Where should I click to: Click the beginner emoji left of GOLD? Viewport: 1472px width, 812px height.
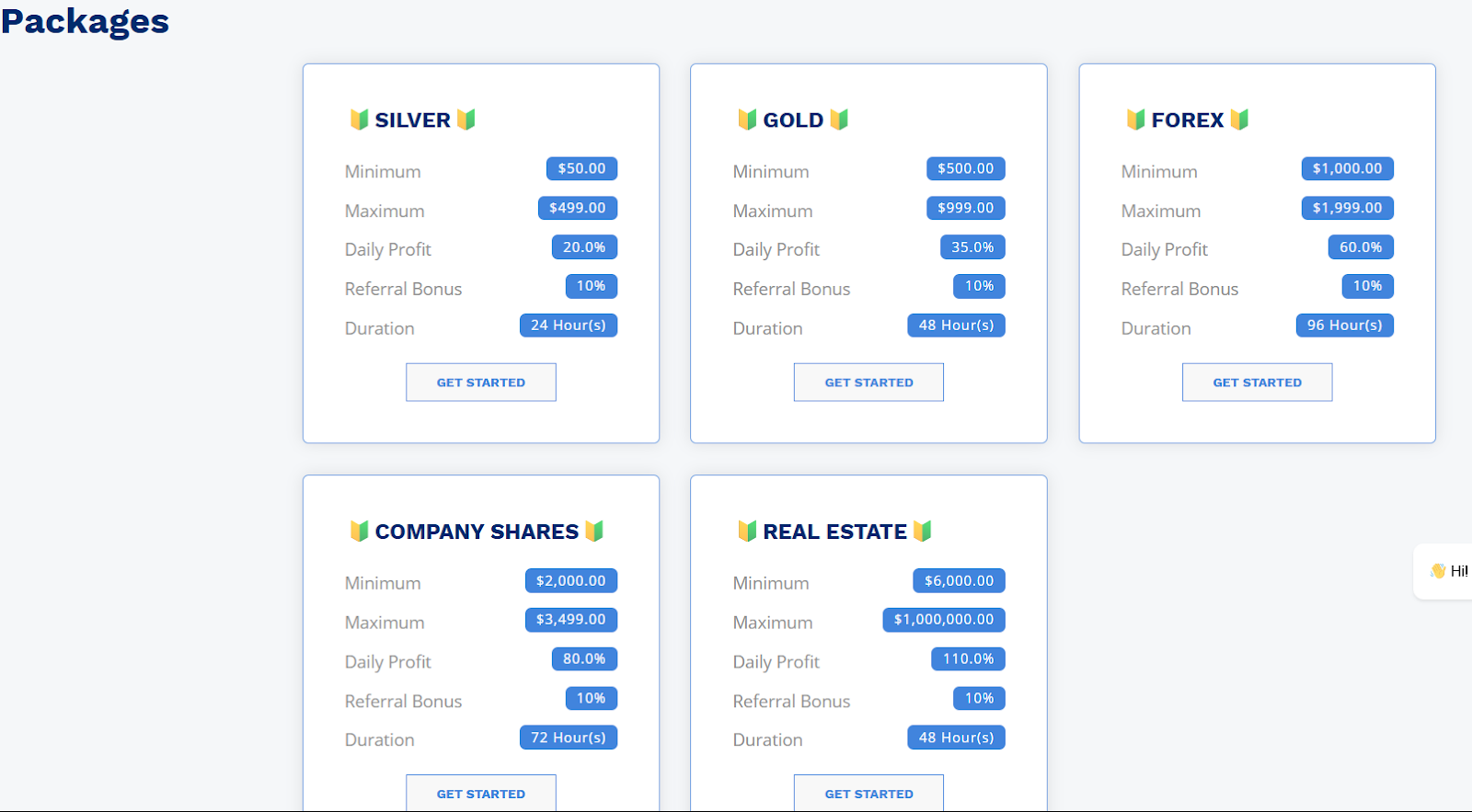[x=747, y=120]
